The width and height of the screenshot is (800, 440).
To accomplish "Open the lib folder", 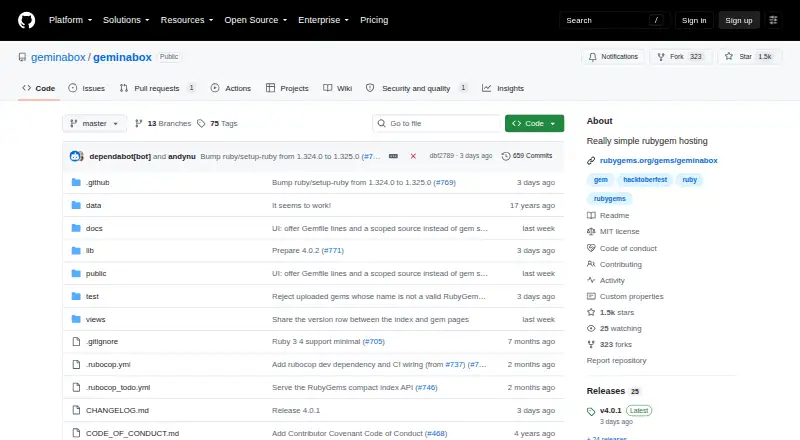I will [x=90, y=251].
